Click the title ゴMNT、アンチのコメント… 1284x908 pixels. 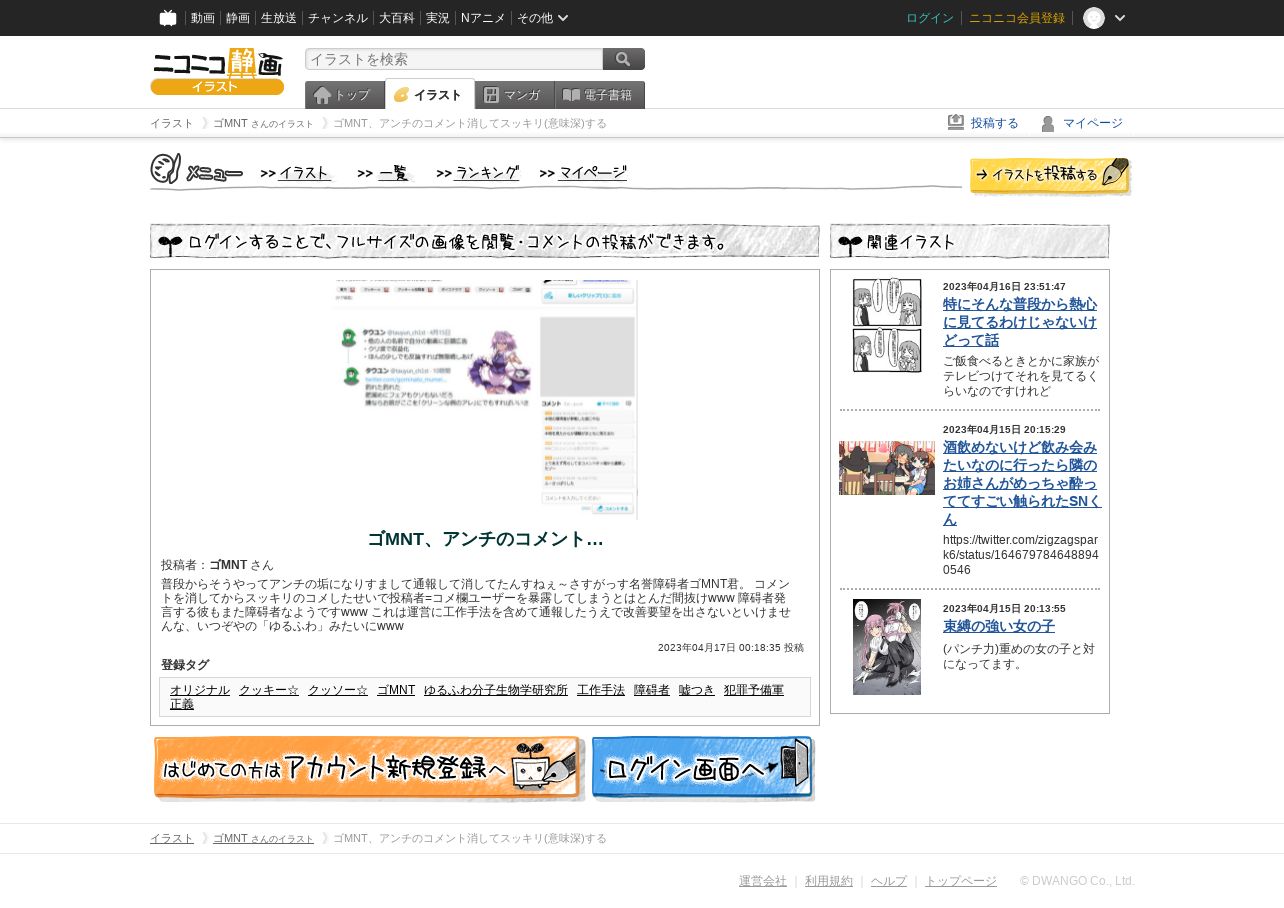tap(485, 539)
